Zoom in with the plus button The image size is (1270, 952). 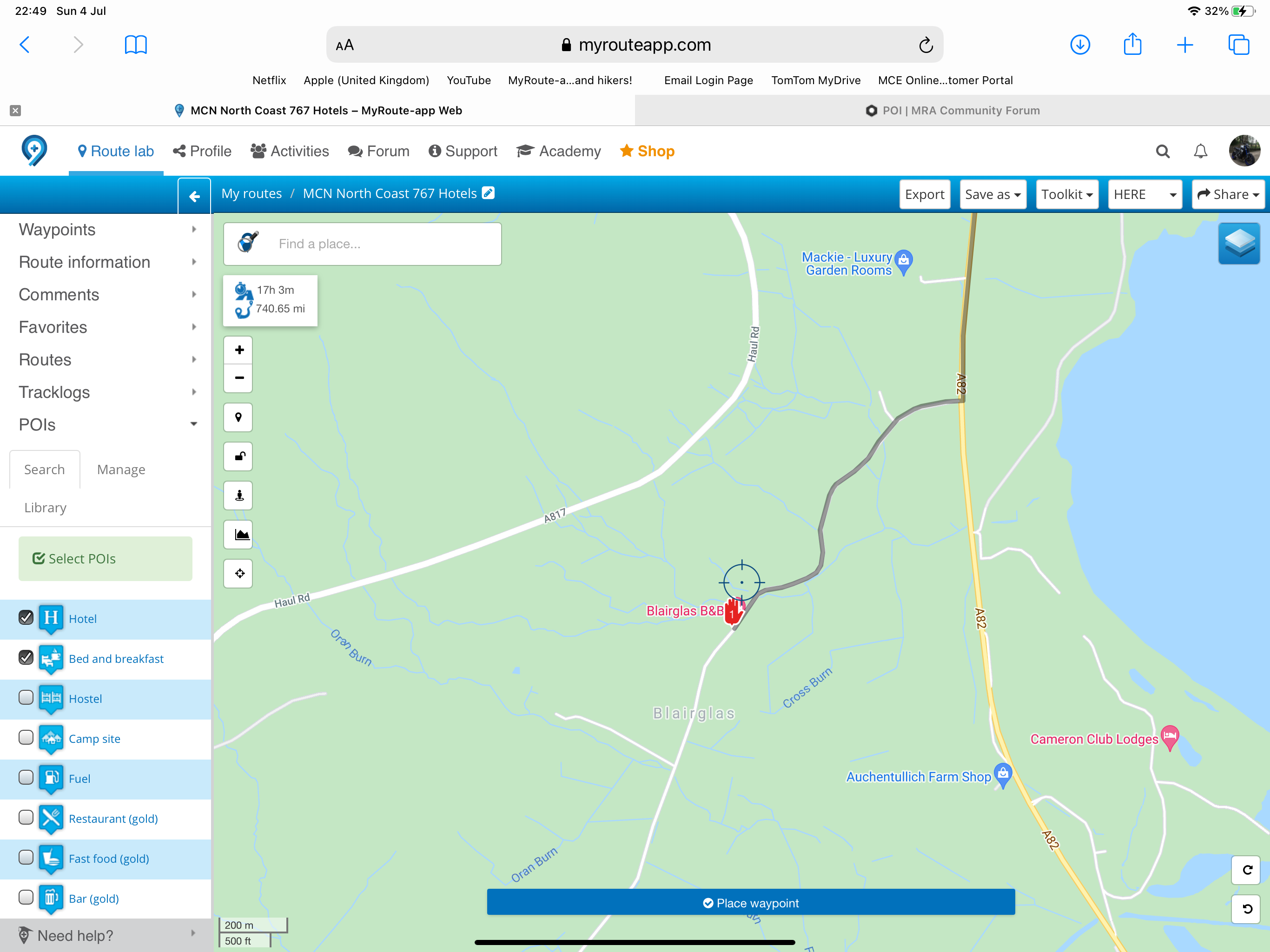pos(239,350)
